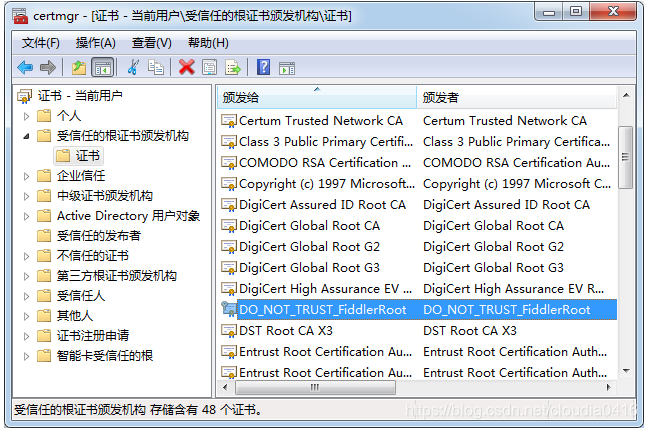Select the 证书注册申请 folder
Image resolution: width=648 pixels, height=429 pixels.
(x=83, y=335)
